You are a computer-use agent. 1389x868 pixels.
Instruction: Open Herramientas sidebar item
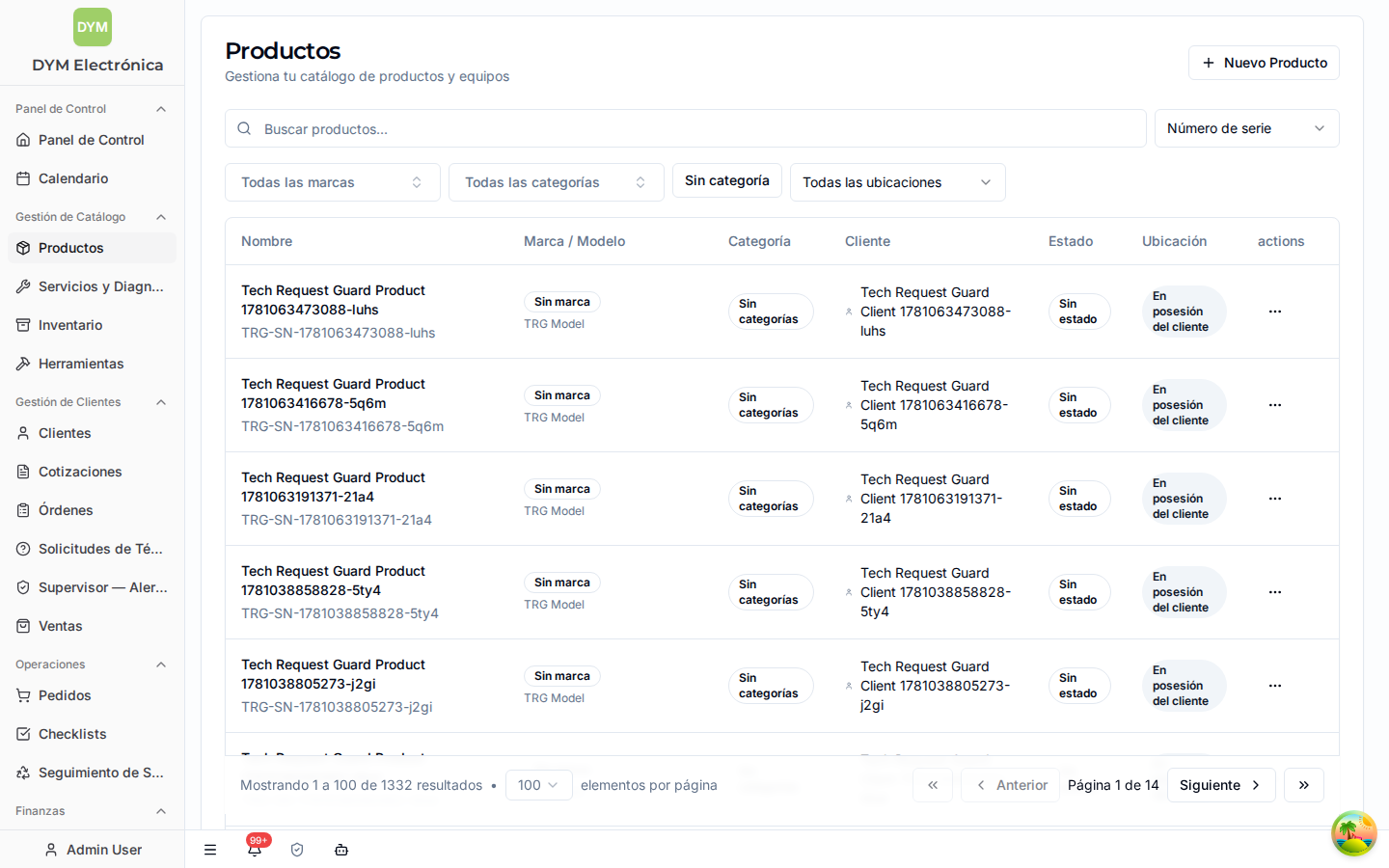(92, 364)
